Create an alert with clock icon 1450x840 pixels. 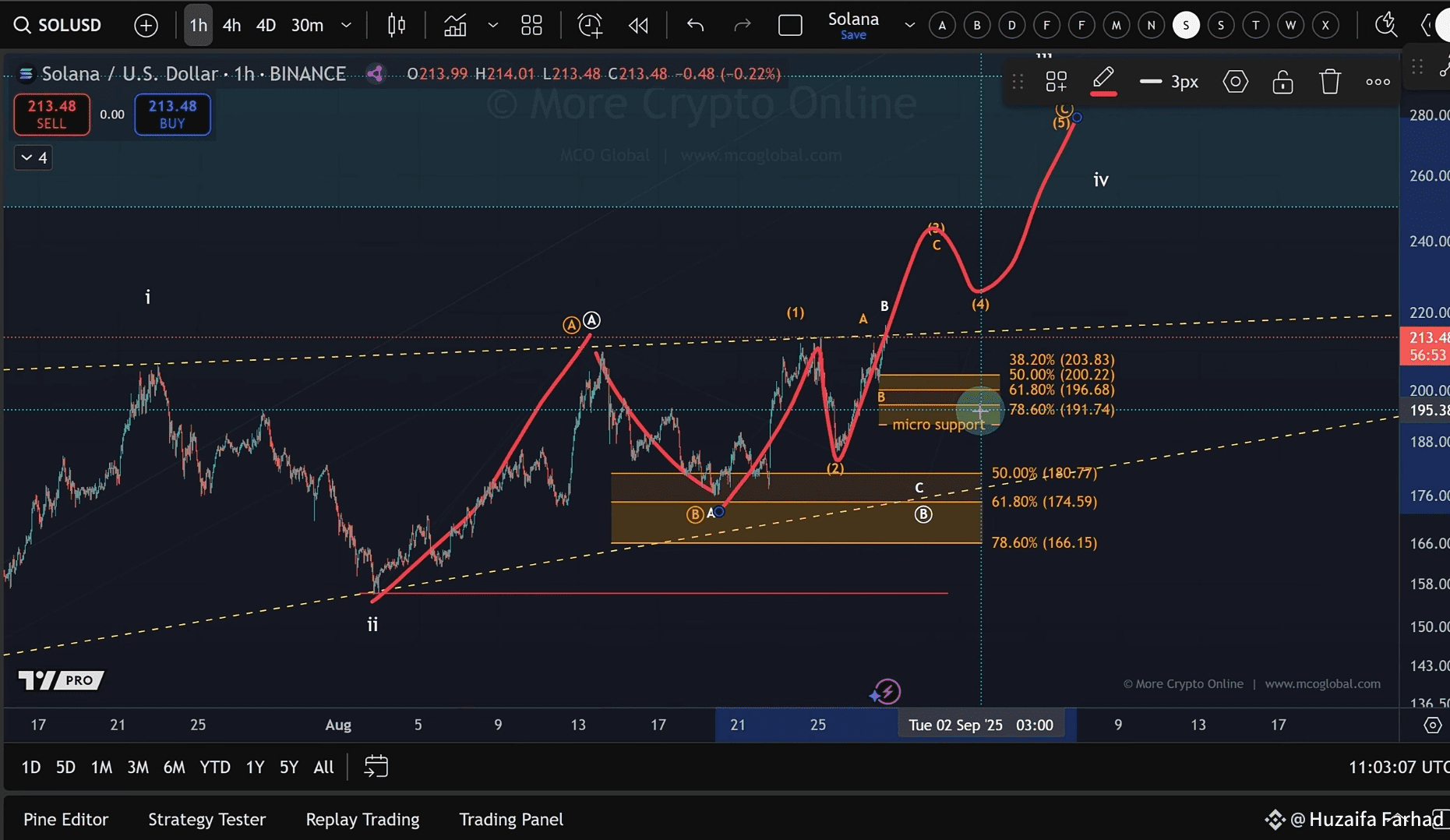click(x=590, y=25)
